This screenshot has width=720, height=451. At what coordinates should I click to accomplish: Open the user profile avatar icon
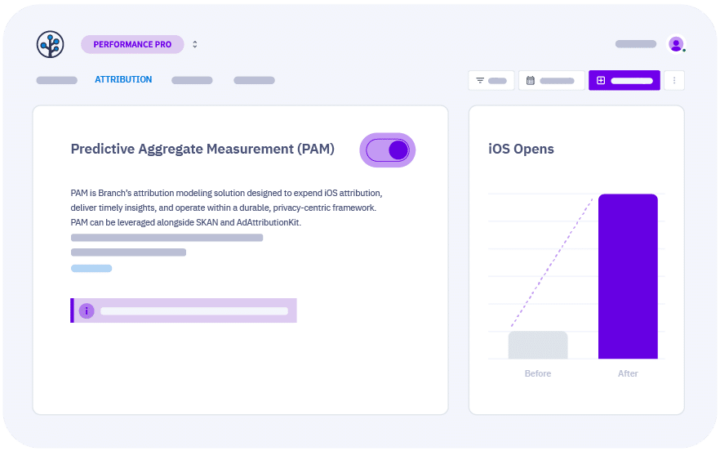pyautogui.click(x=676, y=45)
